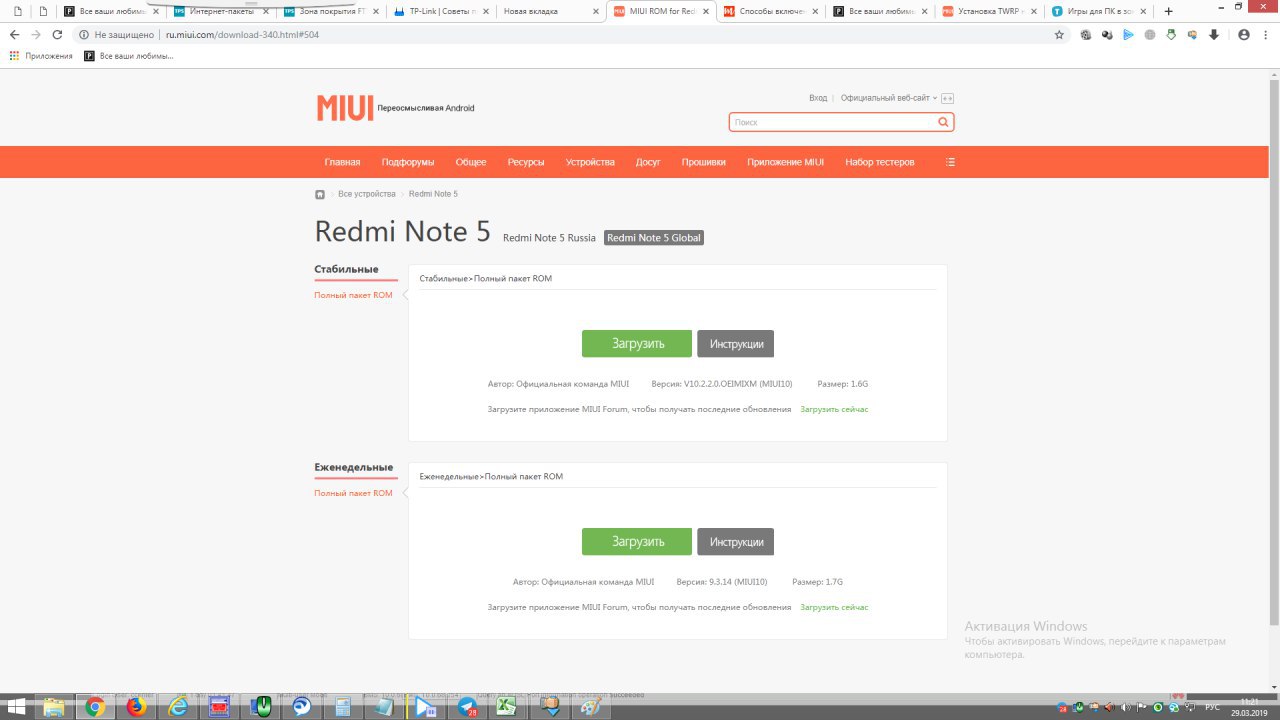Open Firefox from the taskbar
The image size is (1280, 720).
137,707
